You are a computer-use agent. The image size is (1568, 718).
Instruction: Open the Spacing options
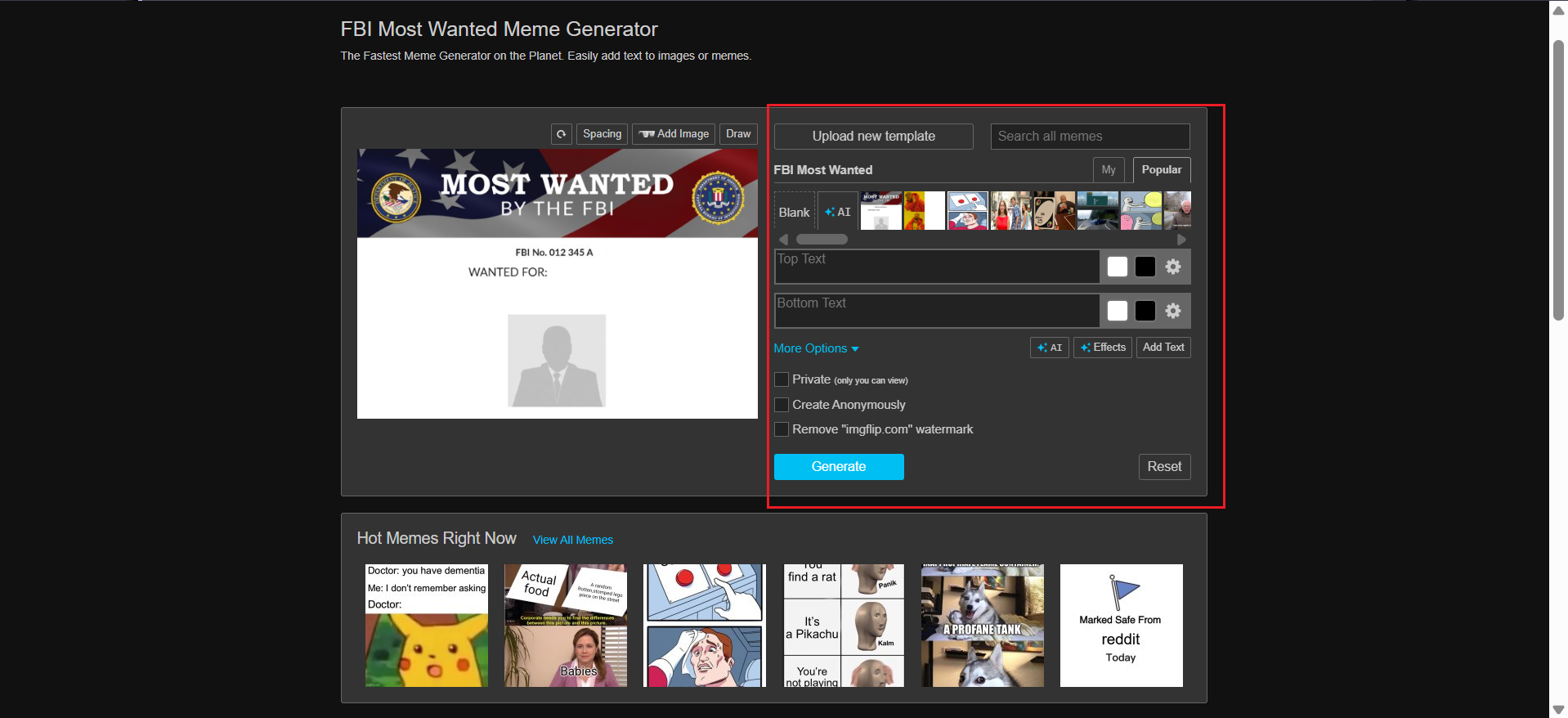[x=603, y=134]
